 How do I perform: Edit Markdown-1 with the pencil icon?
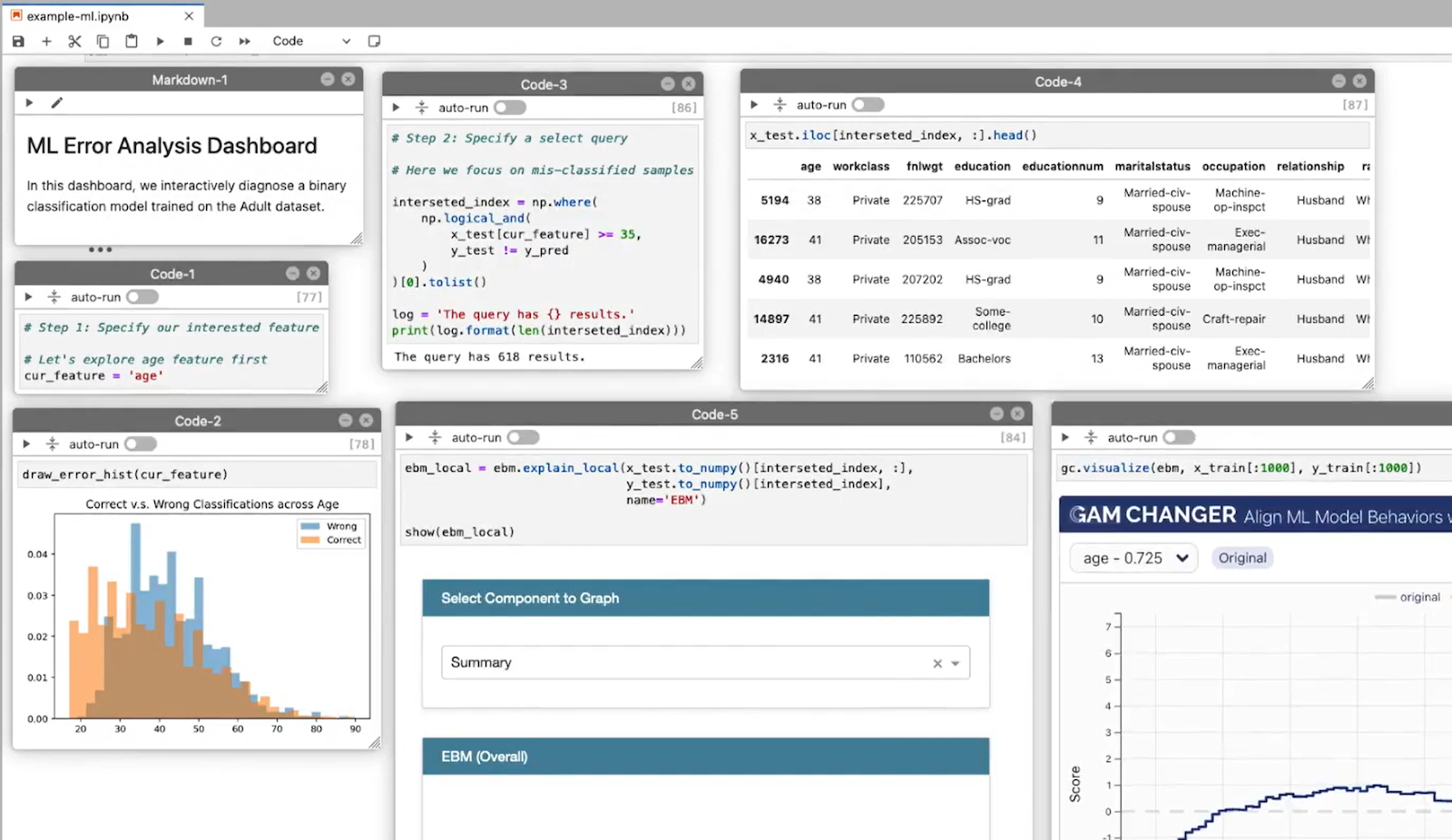[x=56, y=103]
